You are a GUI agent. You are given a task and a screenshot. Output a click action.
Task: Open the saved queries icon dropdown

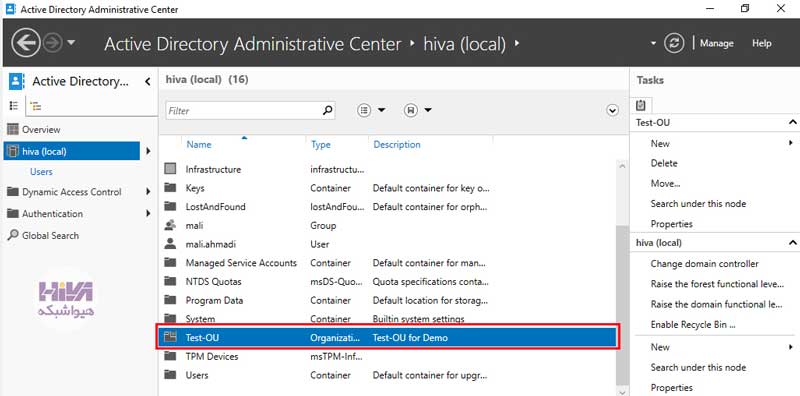click(x=418, y=110)
